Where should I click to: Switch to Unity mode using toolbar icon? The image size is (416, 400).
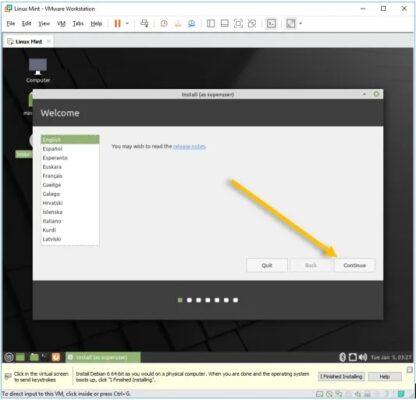coord(252,23)
